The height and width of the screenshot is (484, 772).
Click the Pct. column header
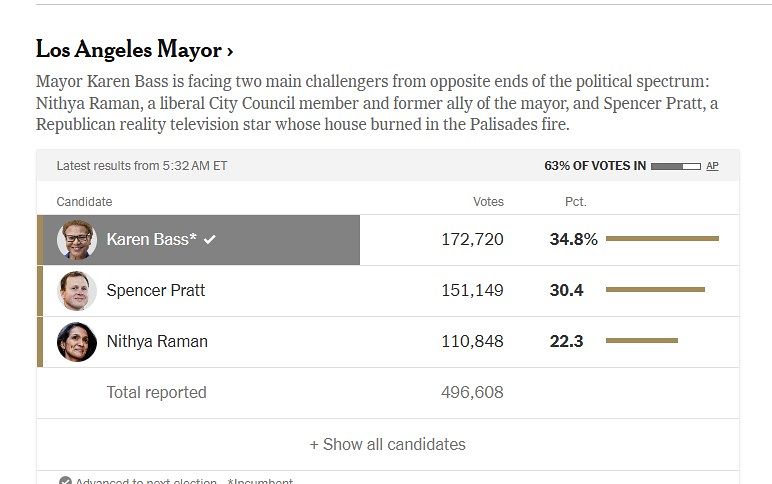click(576, 202)
